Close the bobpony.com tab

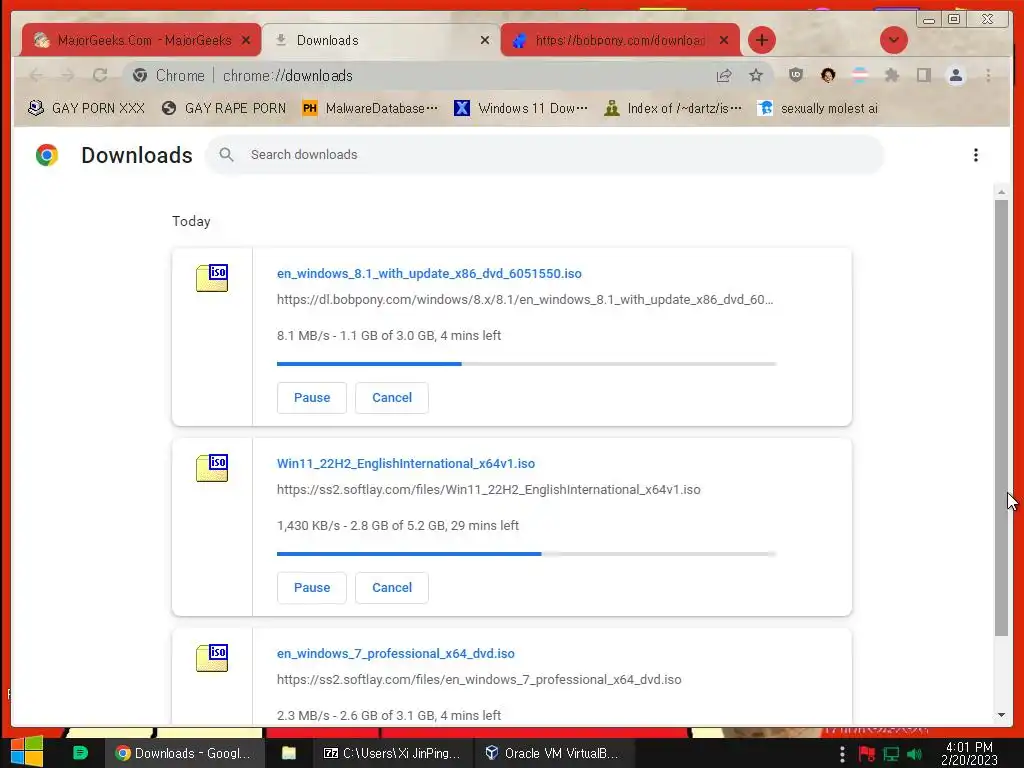click(x=724, y=40)
